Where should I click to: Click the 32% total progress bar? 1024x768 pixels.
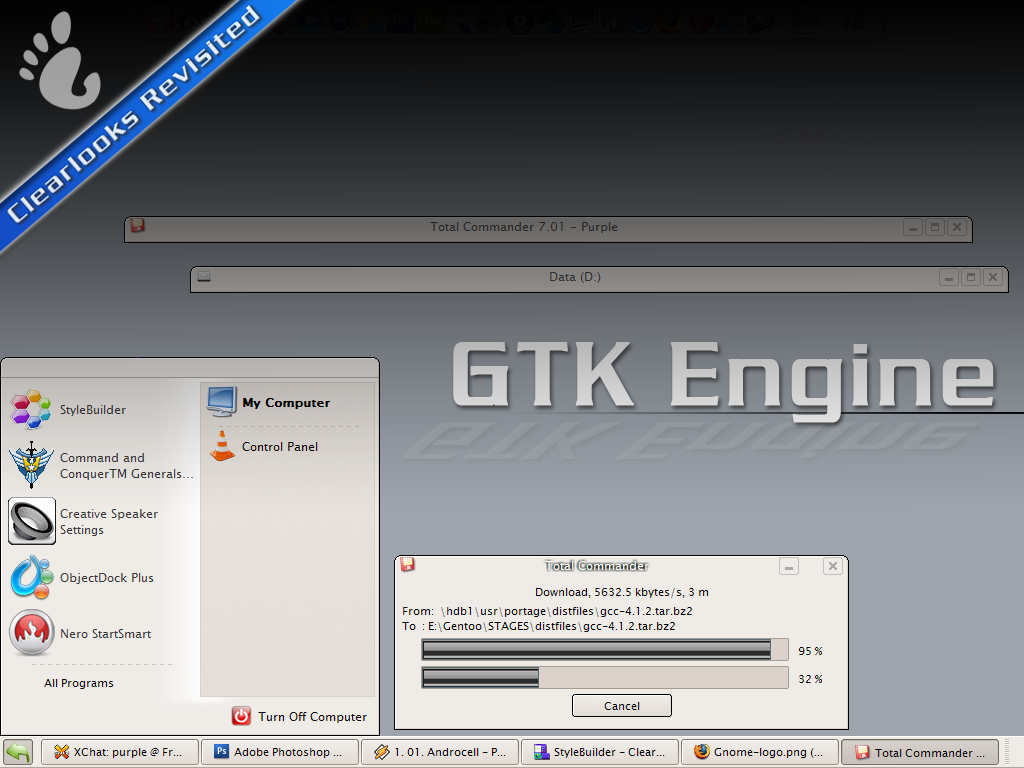(605, 678)
